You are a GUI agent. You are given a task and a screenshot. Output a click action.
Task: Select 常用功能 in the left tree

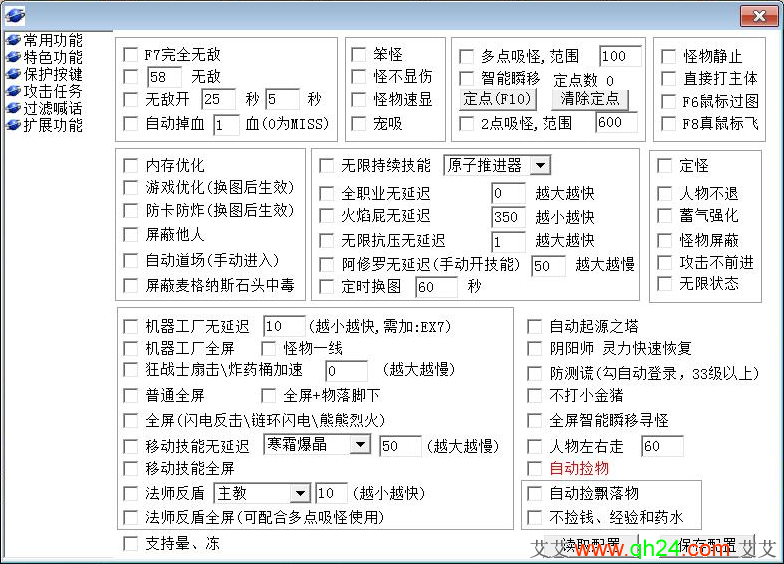[53, 41]
